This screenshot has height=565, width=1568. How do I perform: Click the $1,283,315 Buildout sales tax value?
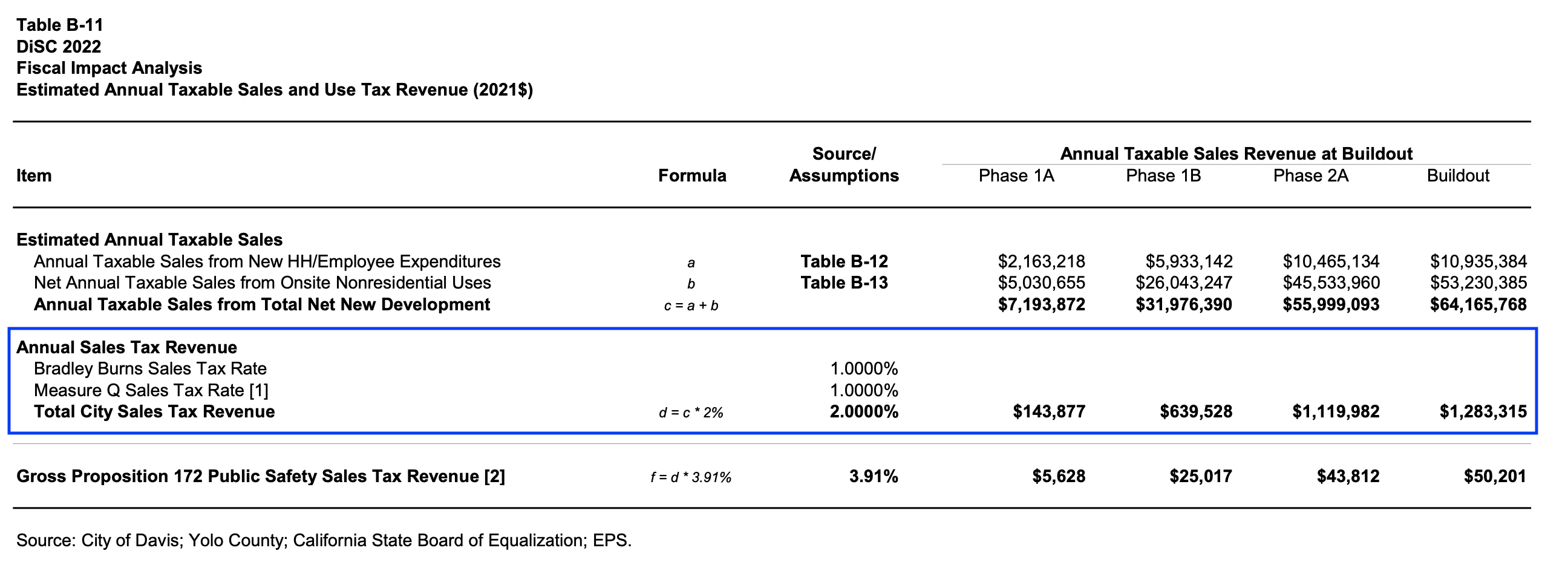1483,412
